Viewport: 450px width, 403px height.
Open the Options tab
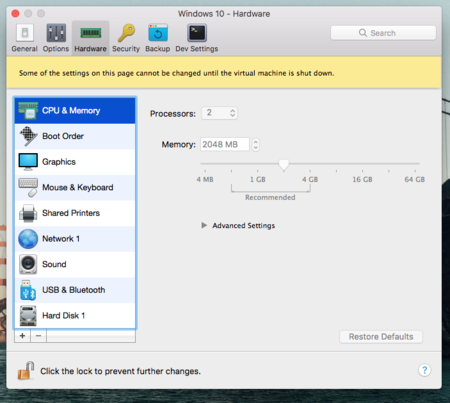(x=56, y=38)
